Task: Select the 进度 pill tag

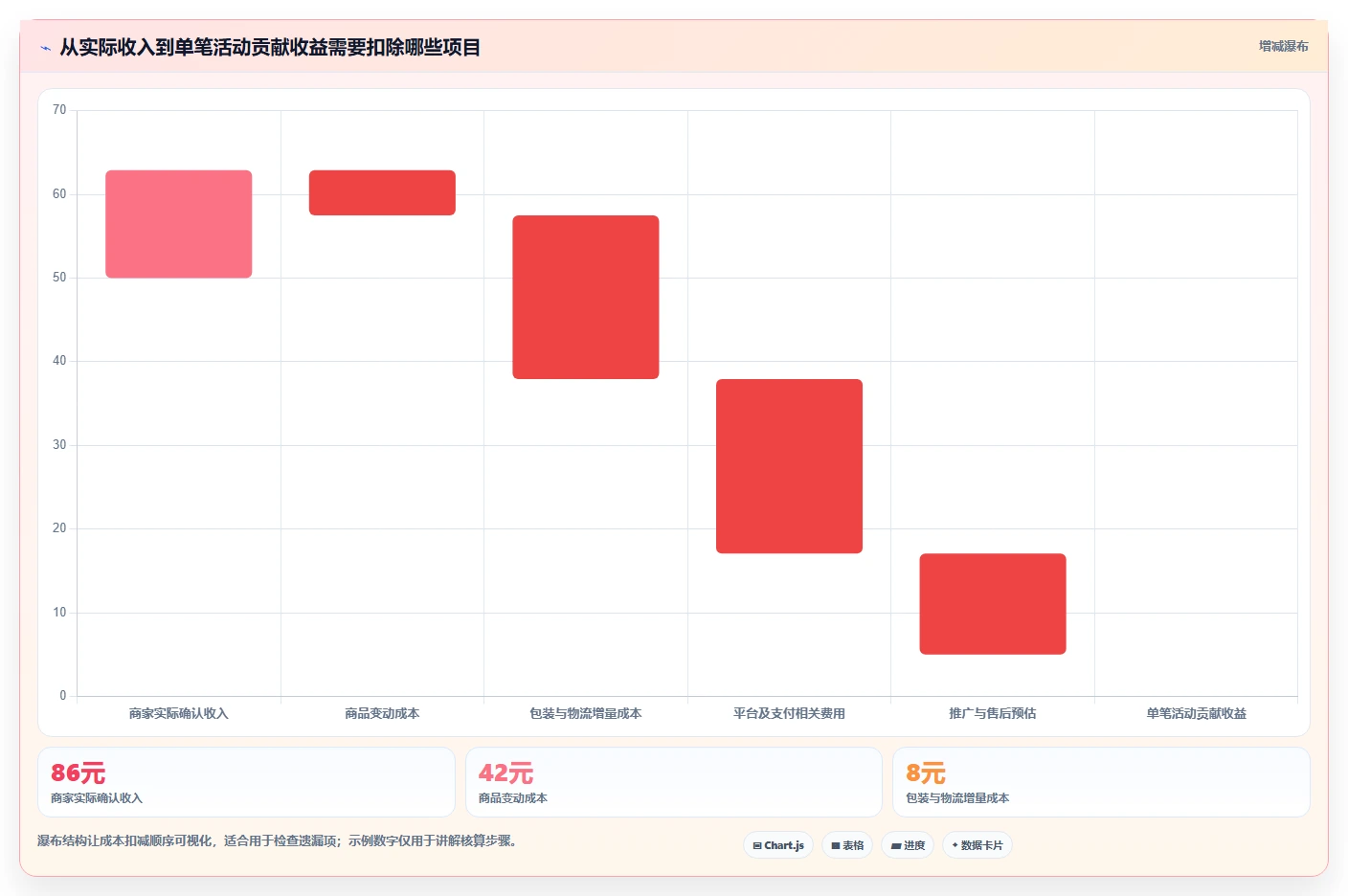Action: coord(908,845)
